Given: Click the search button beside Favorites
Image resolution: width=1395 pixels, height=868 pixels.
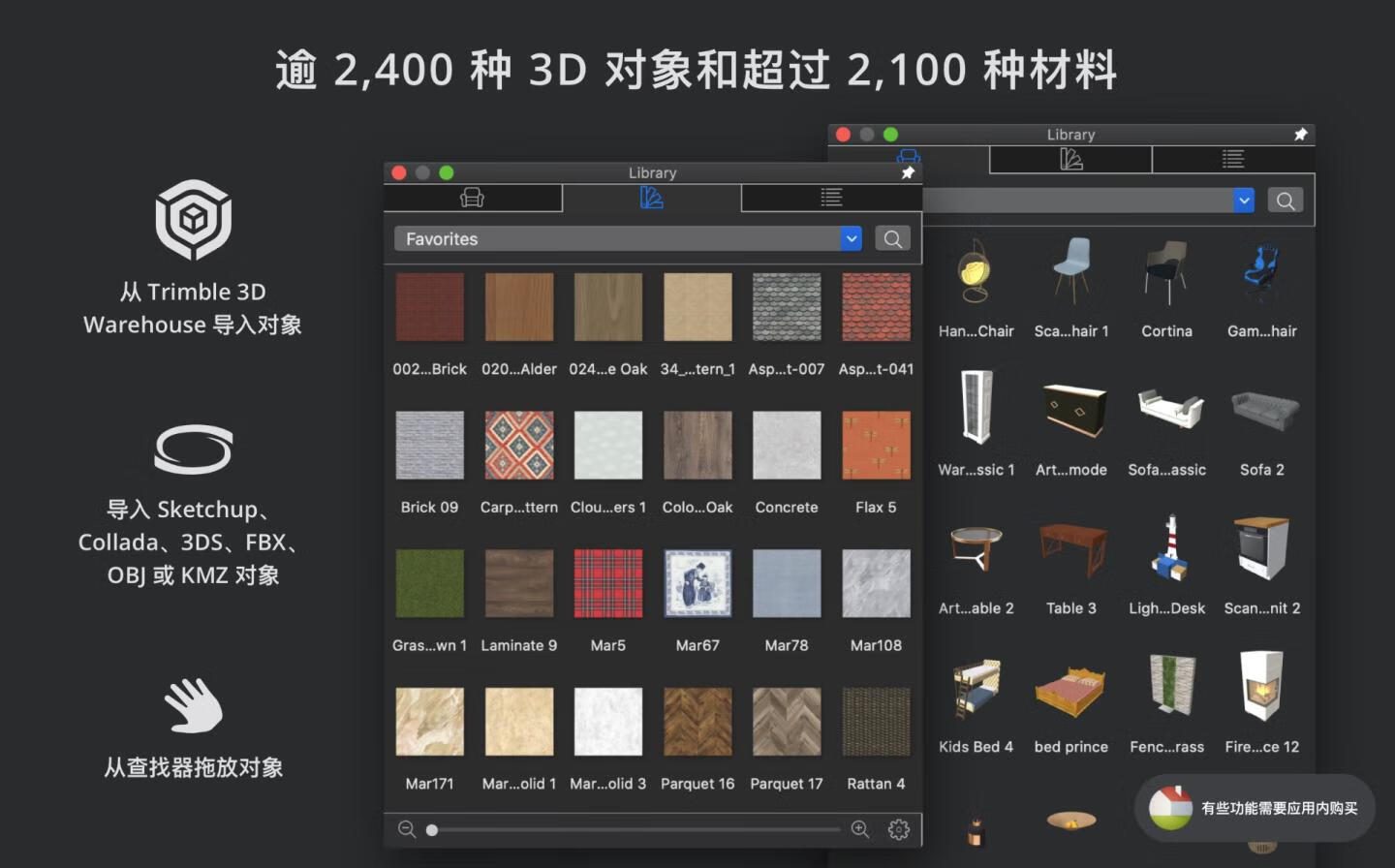Looking at the screenshot, I should [893, 238].
